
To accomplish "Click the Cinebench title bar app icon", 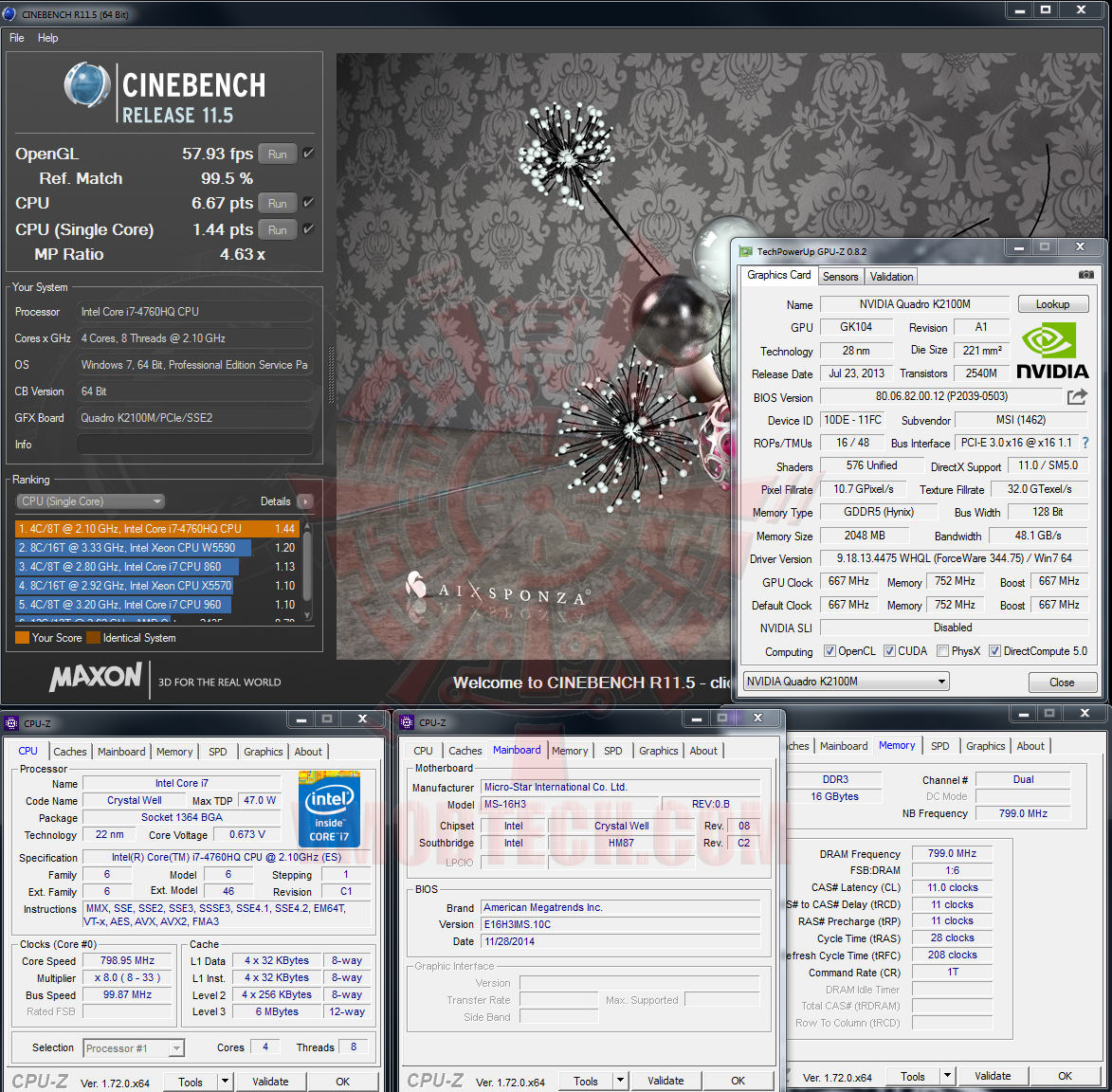I will coord(9,13).
